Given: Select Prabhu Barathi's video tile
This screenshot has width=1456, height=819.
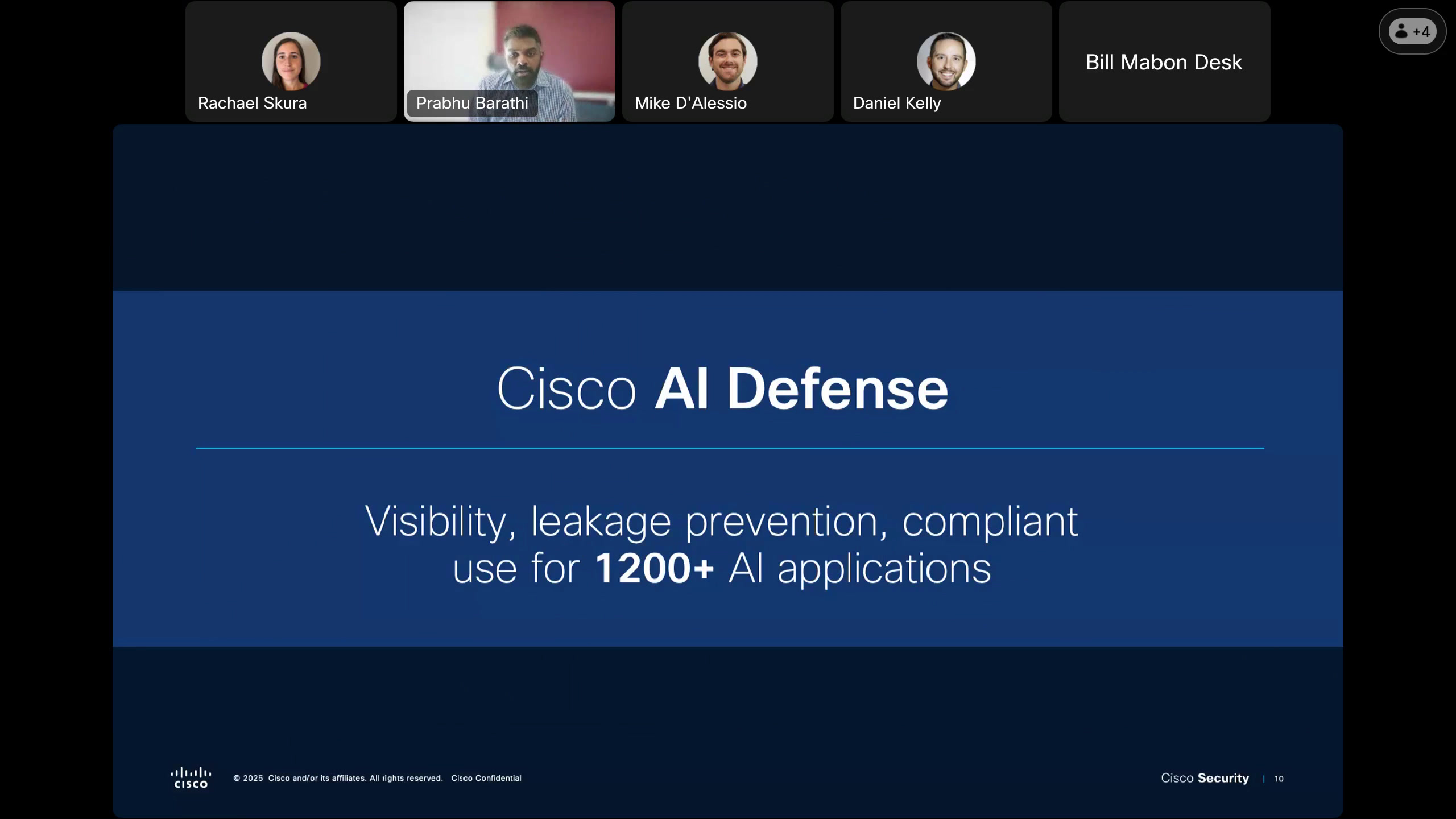Looking at the screenshot, I should coord(510,61).
